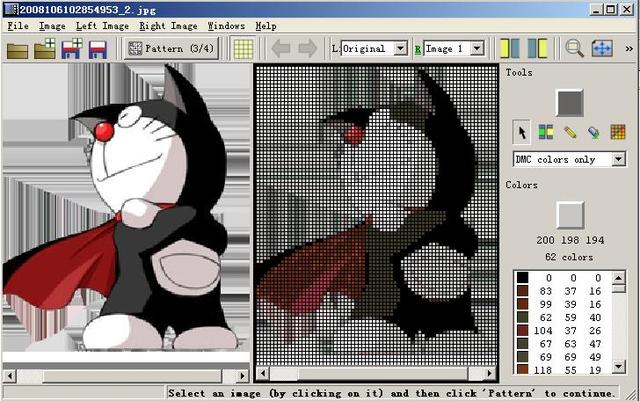Select the pencil drawing tool

tap(570, 132)
